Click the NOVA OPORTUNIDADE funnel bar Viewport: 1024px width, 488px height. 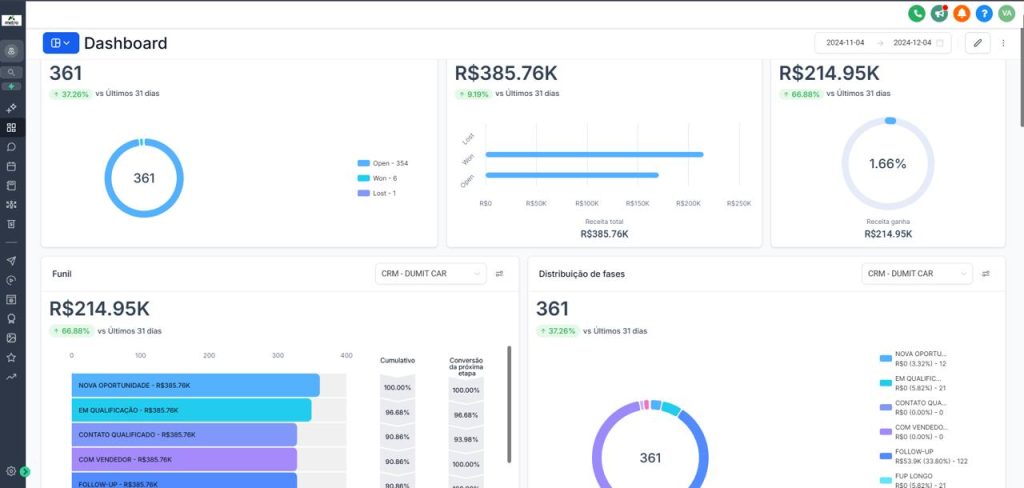pos(195,385)
